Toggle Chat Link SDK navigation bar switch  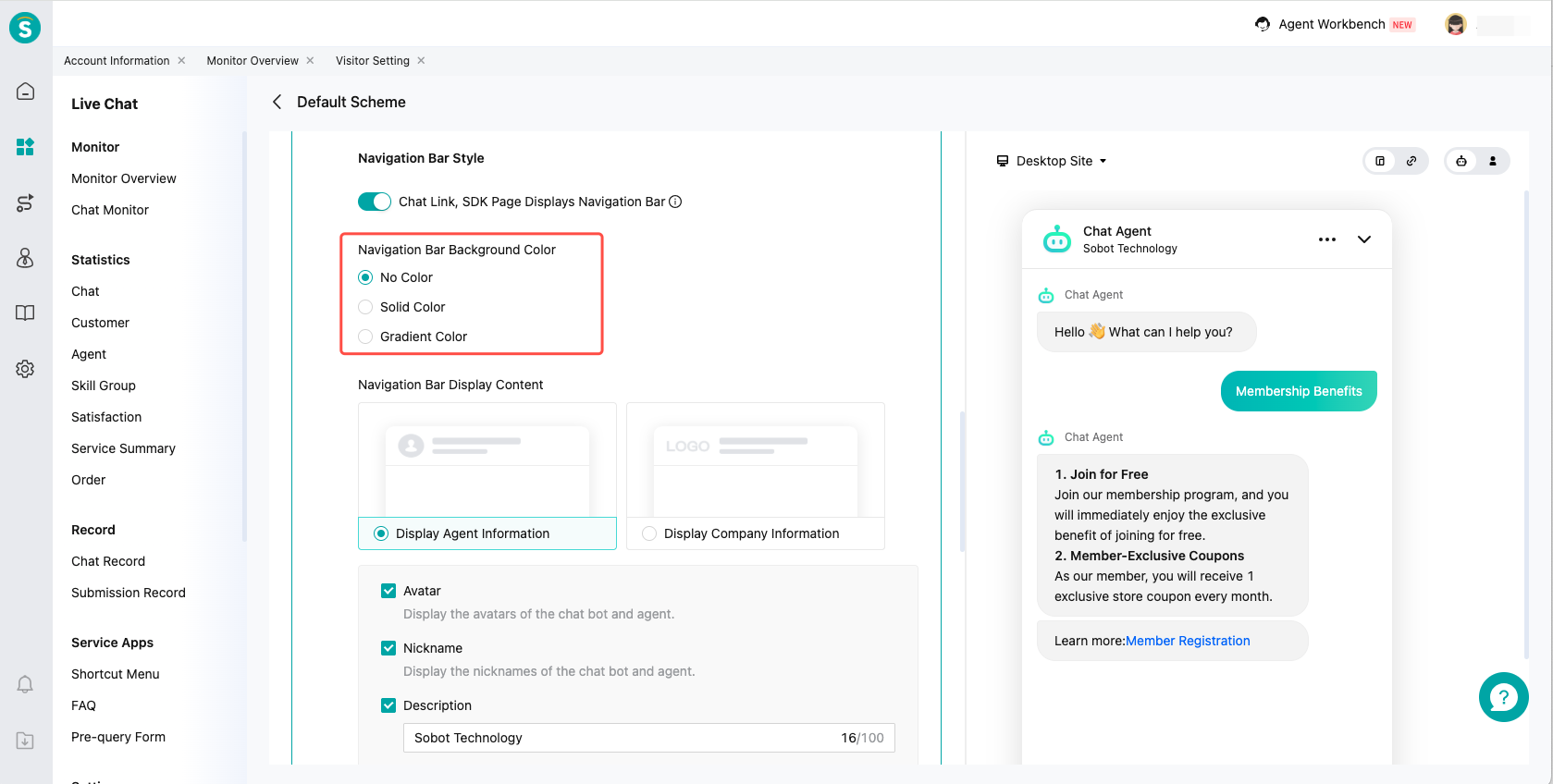(375, 202)
